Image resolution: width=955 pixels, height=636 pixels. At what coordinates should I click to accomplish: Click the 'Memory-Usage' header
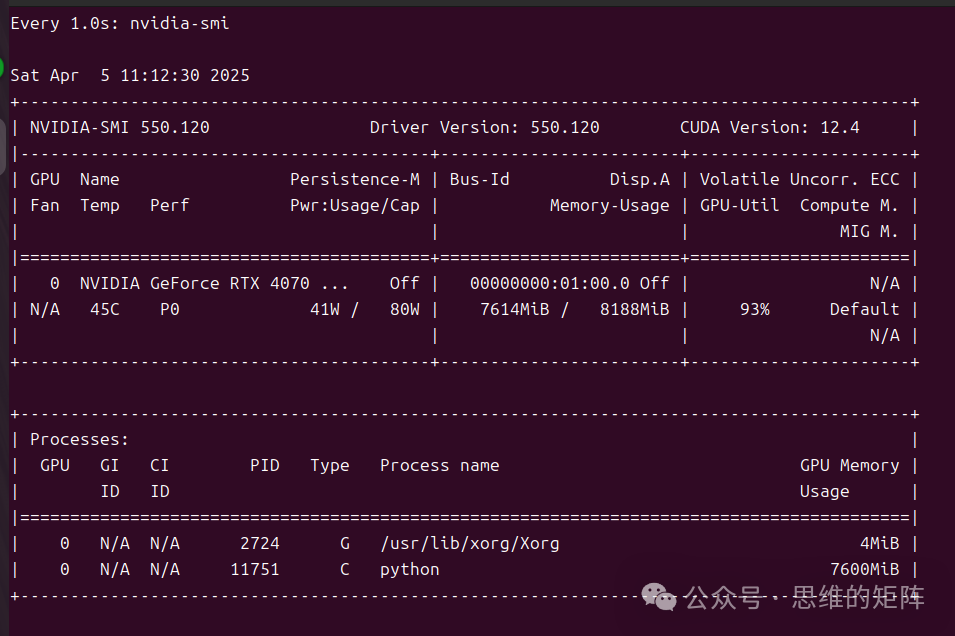[x=609, y=206]
